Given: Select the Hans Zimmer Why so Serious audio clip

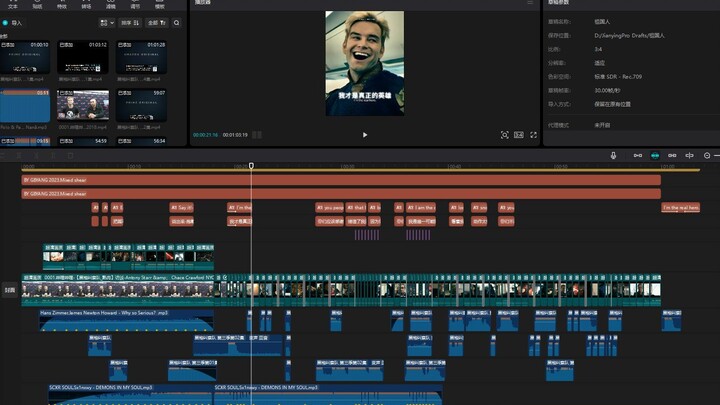Looking at the screenshot, I should [x=126, y=321].
